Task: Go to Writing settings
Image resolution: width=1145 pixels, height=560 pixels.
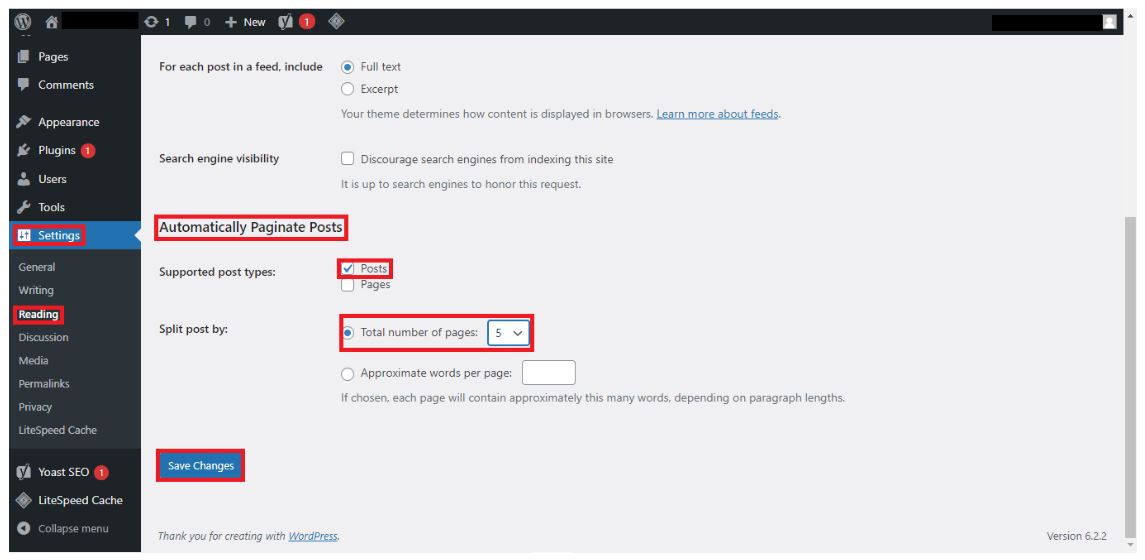Action: (x=37, y=291)
